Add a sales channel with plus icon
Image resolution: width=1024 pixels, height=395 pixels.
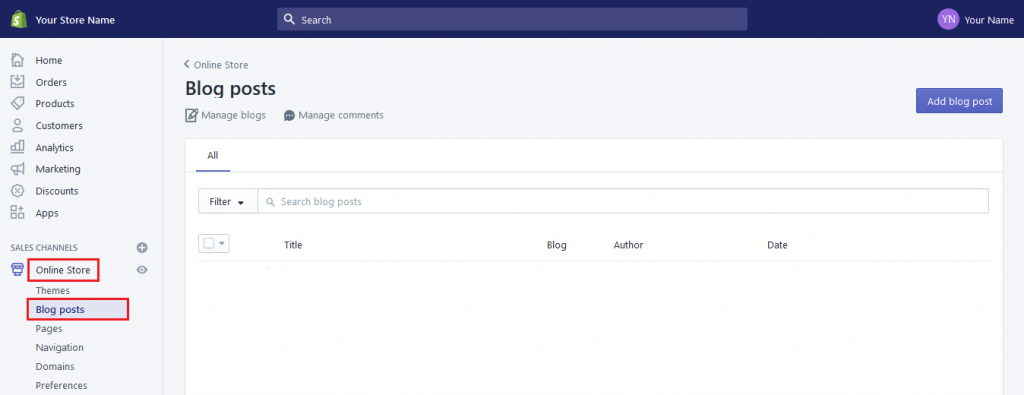pos(142,247)
